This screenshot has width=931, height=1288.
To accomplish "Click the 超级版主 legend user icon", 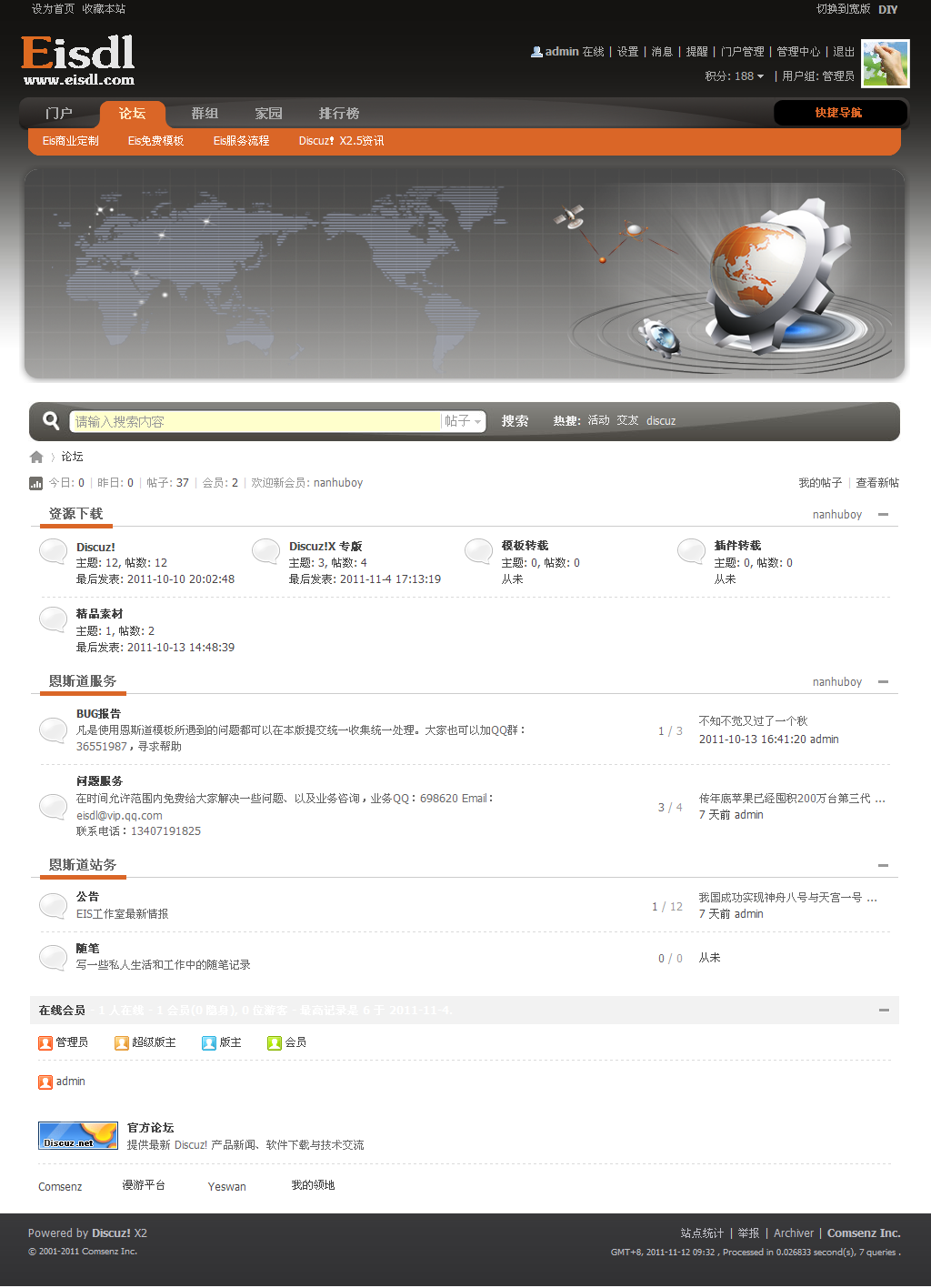I will 122,1043.
